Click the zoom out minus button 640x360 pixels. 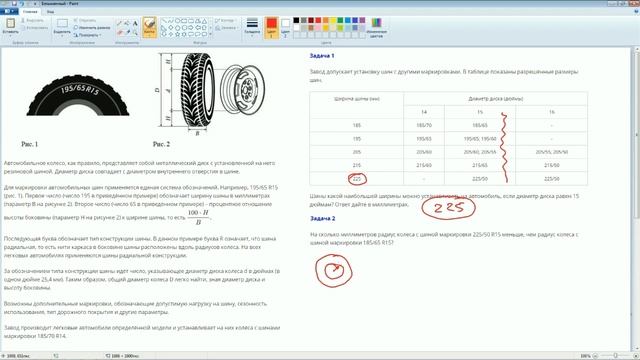pos(595,356)
